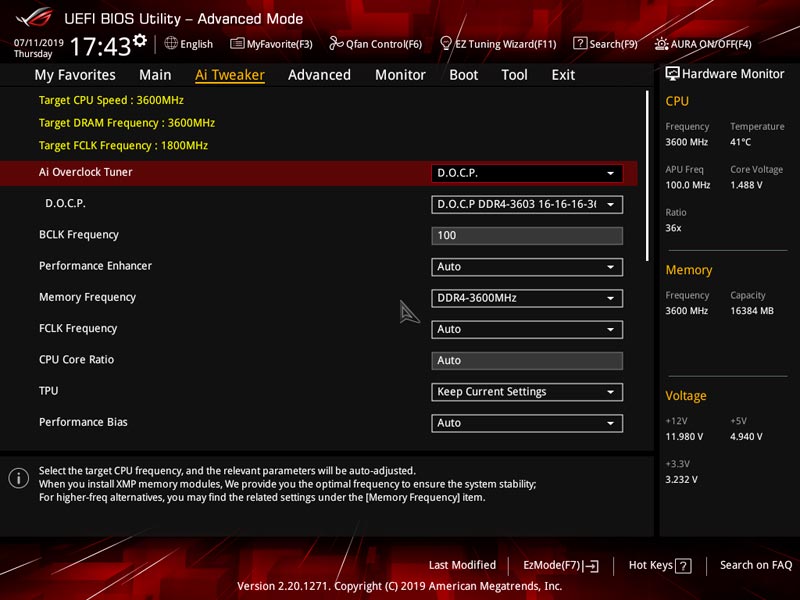Click +5V reading 4.940 V

click(746, 437)
